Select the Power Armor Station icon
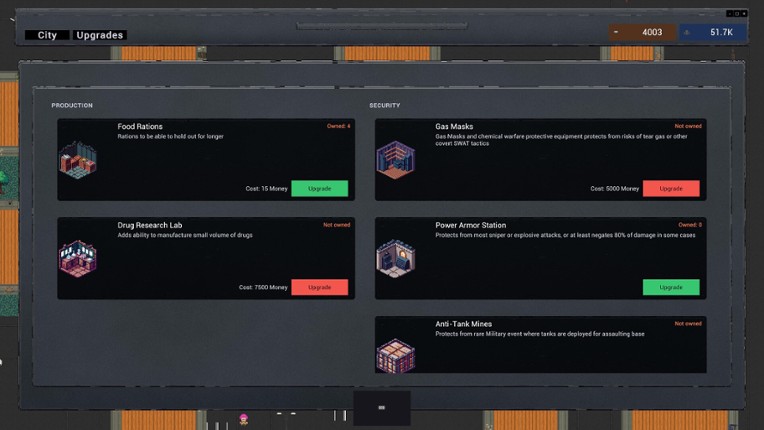Image resolution: width=764 pixels, height=430 pixels. coord(395,258)
